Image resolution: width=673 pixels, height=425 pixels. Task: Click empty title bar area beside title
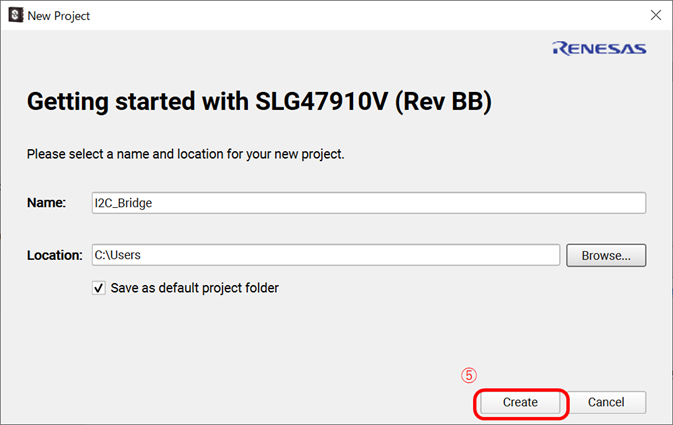(x=350, y=15)
